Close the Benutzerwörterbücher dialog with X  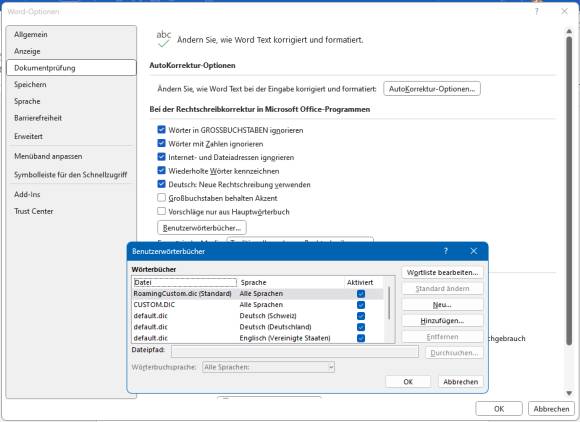click(x=473, y=251)
